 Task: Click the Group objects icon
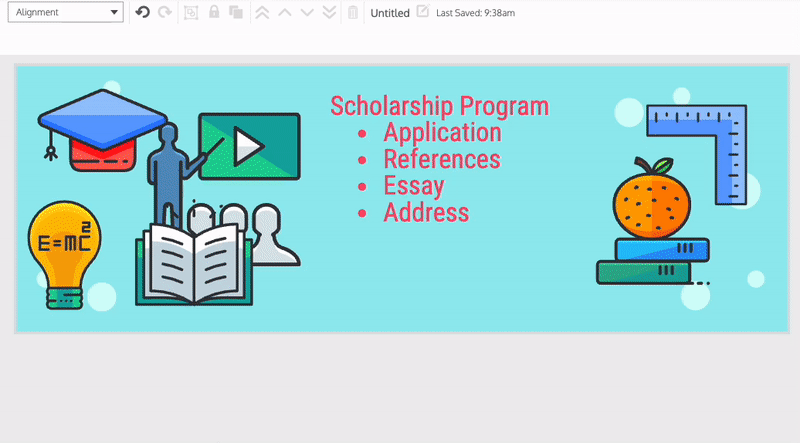191,13
